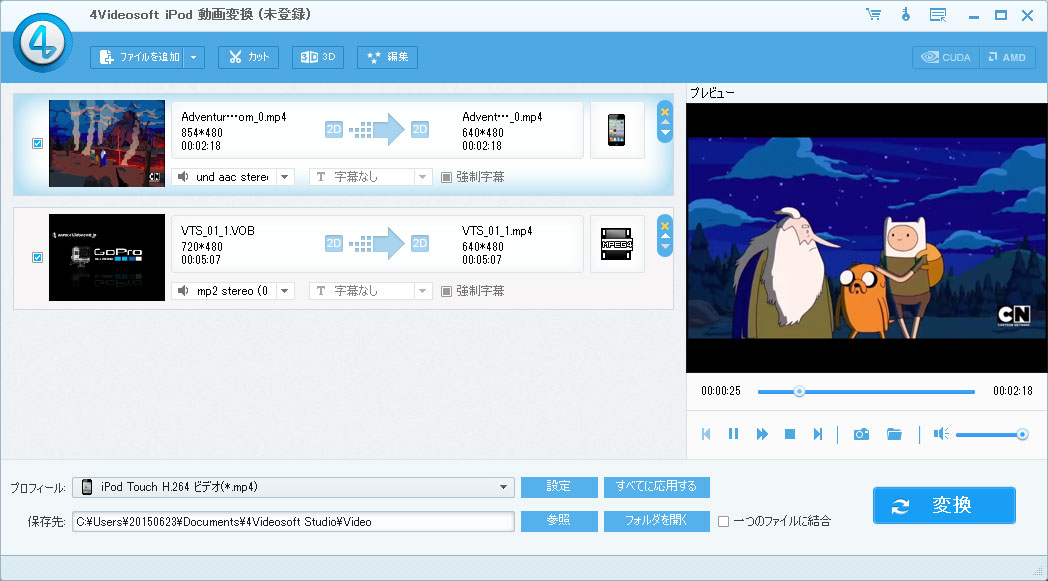This screenshot has height=581, width=1048.
Task: Click the source name VTS_01_1.VOB
Action: click(x=218, y=231)
